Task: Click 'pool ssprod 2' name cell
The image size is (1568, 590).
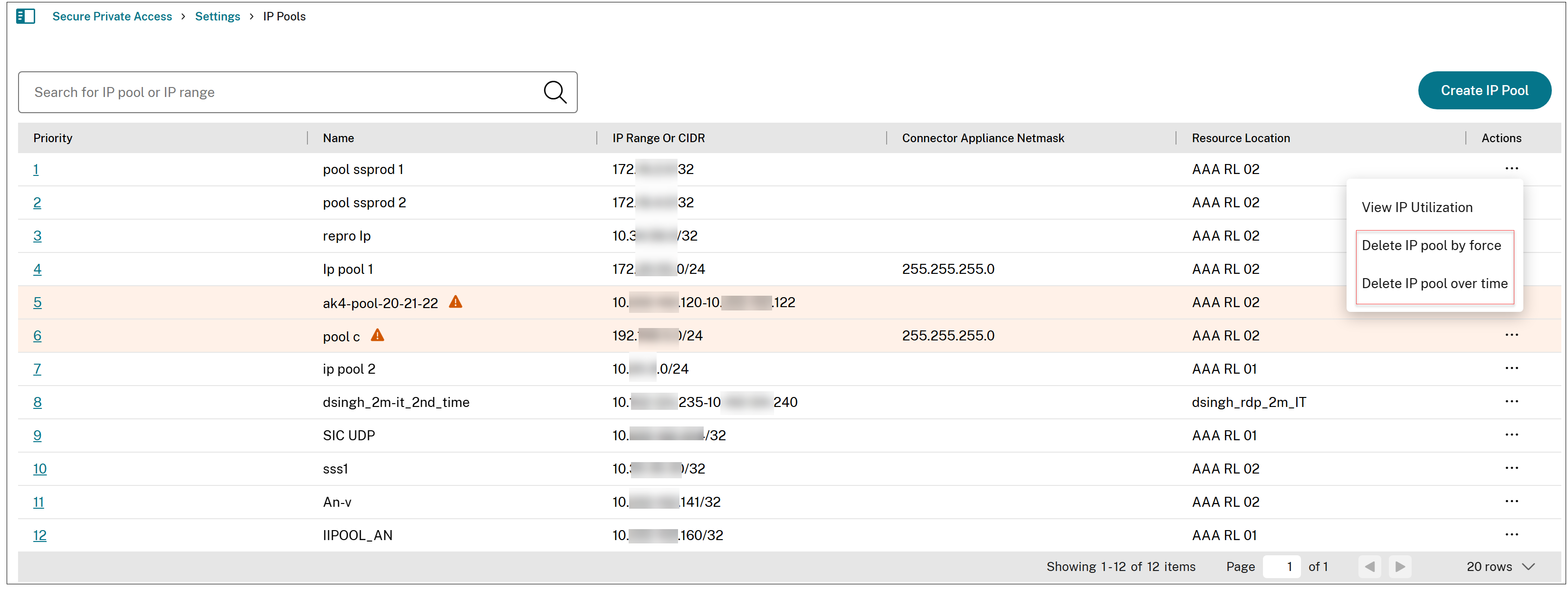Action: tap(364, 203)
